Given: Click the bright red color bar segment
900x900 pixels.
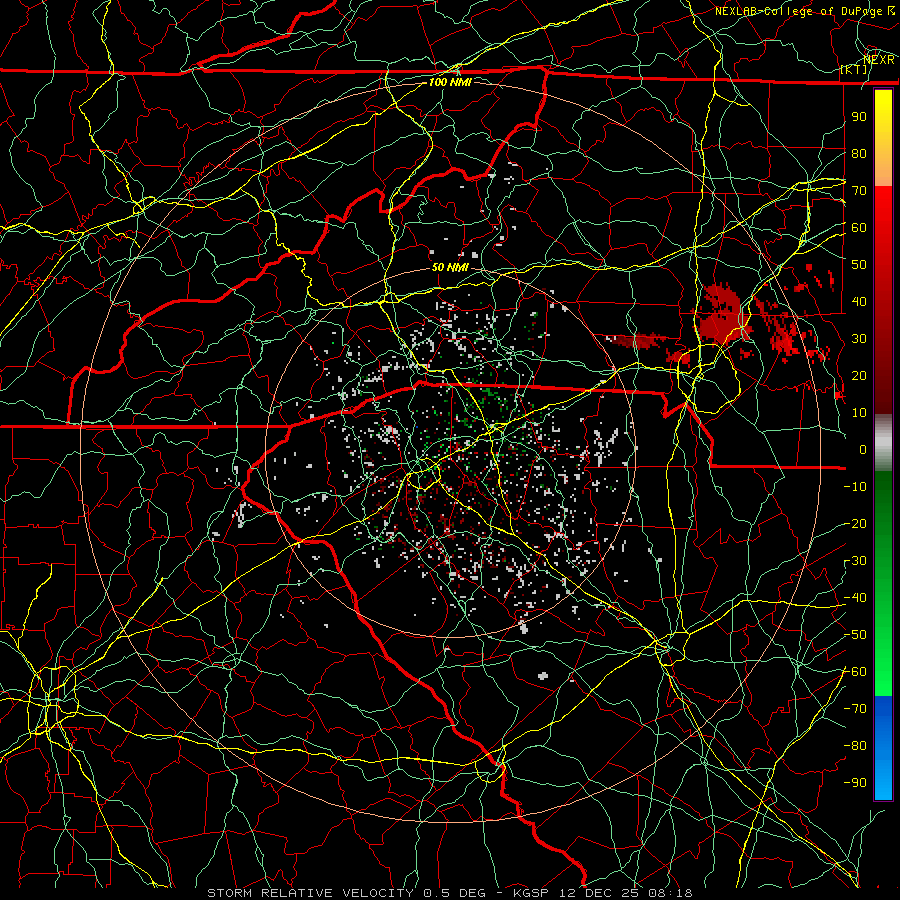Looking at the screenshot, I should [x=883, y=298].
